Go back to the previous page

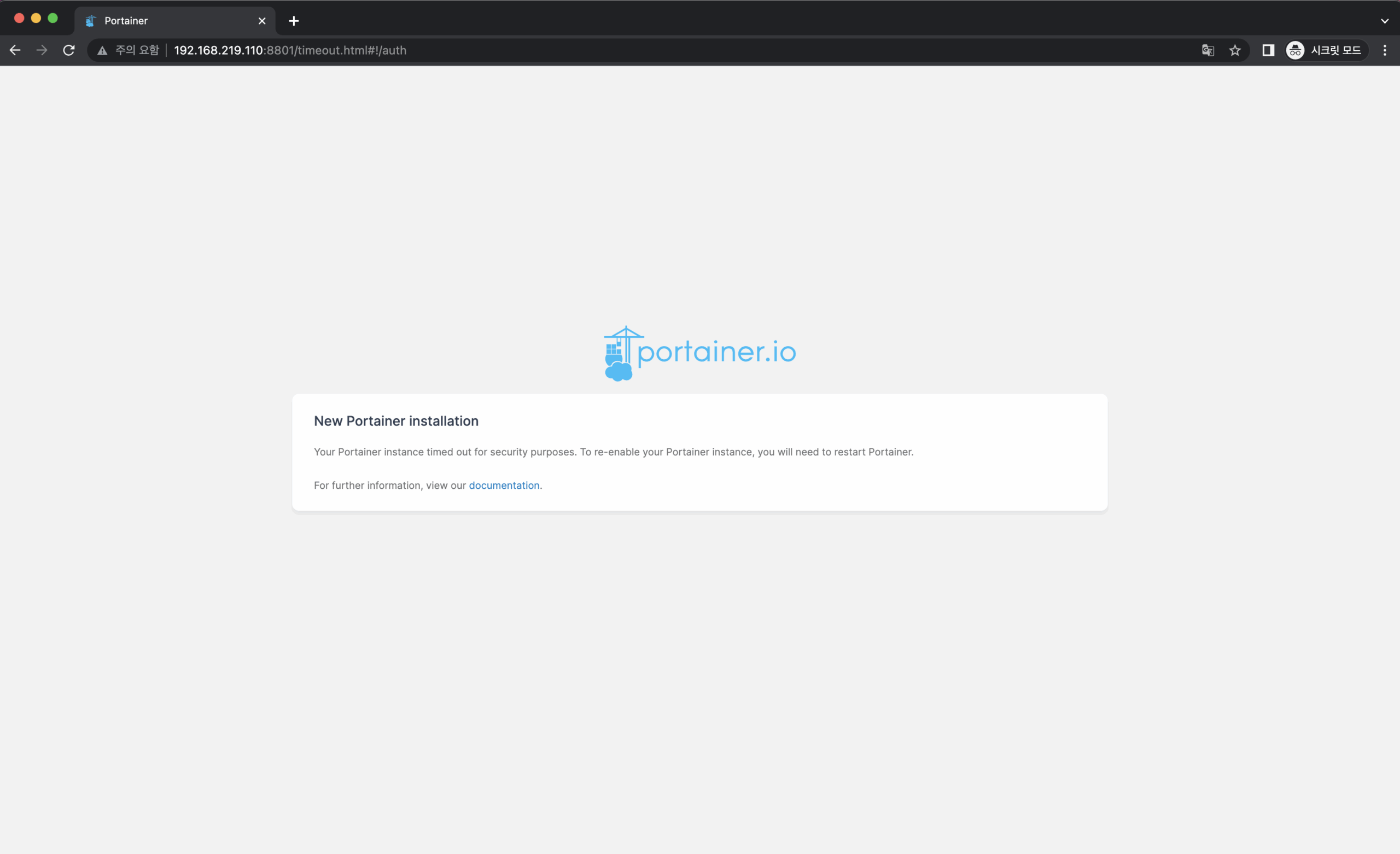coord(15,50)
